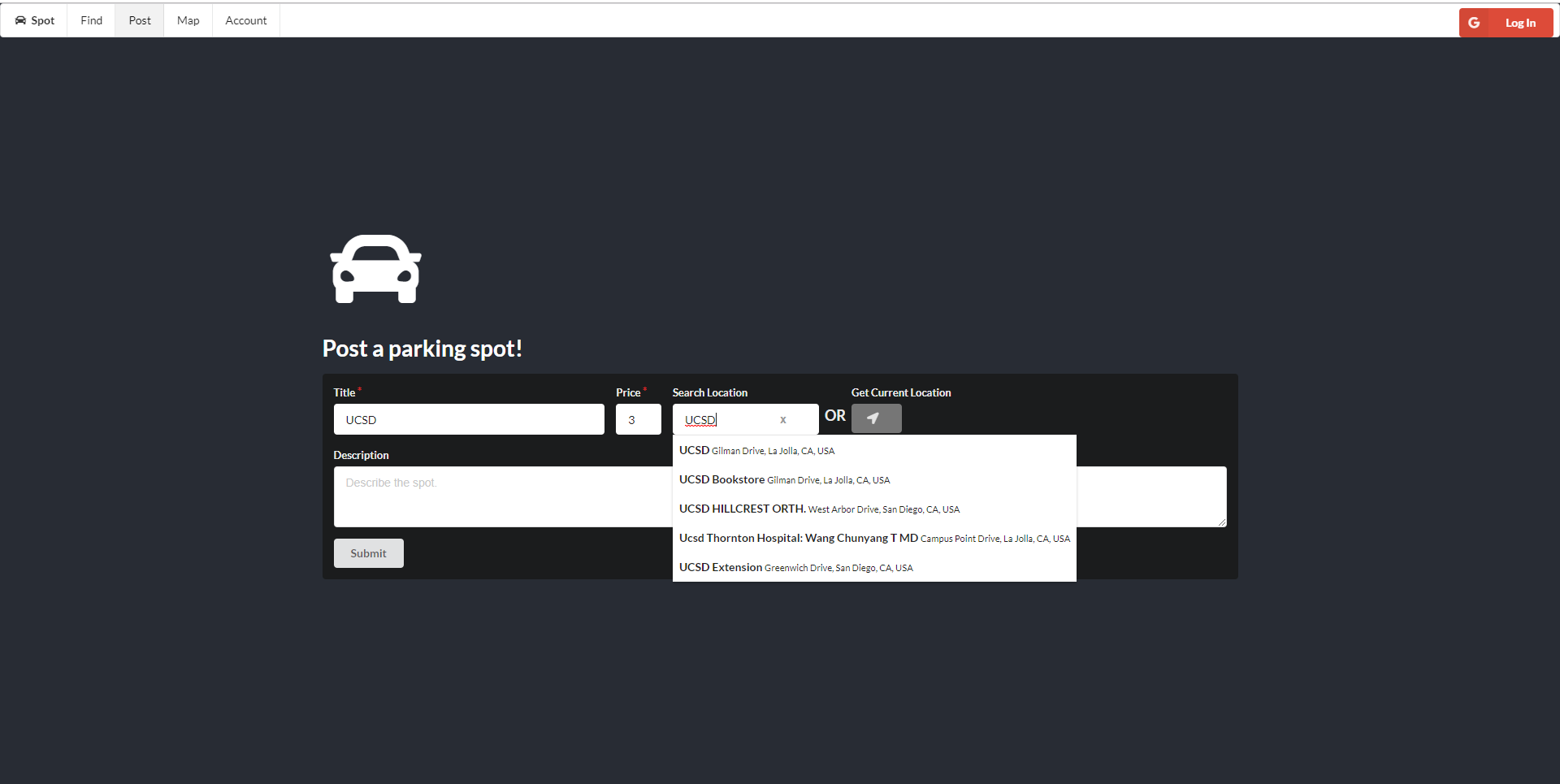This screenshot has height=784, width=1560.
Task: Clear the search location with x
Action: (783, 420)
